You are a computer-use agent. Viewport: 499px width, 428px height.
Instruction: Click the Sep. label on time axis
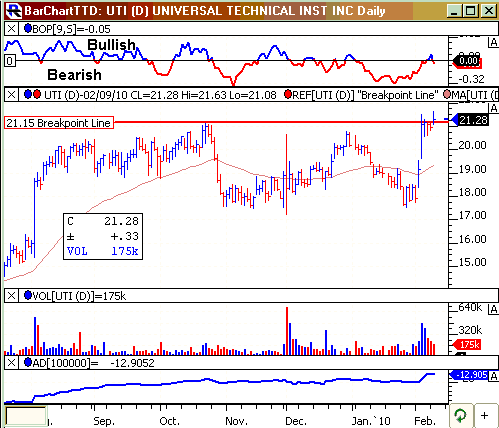click(104, 421)
